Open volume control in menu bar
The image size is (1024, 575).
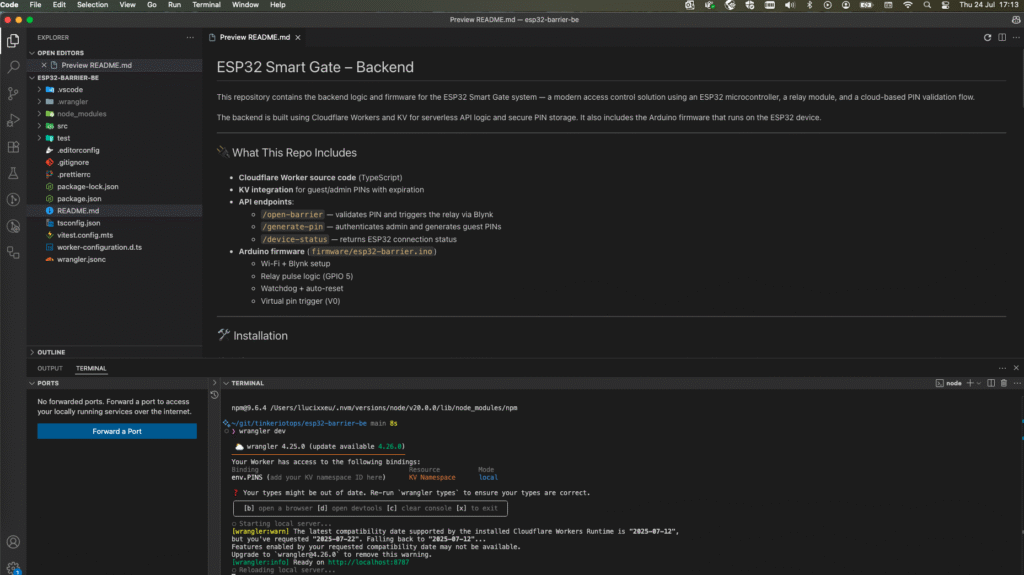pos(790,5)
